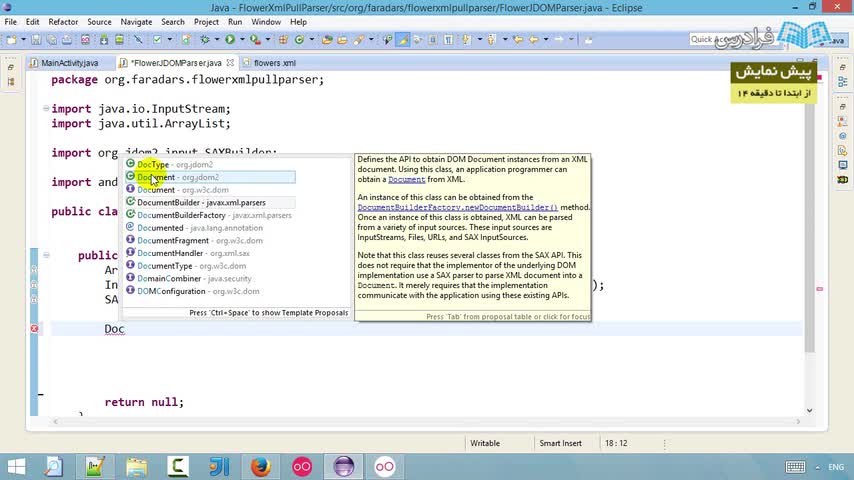Click the red error marker beside Doc line
Screen dimensions: 854x480
[34, 329]
